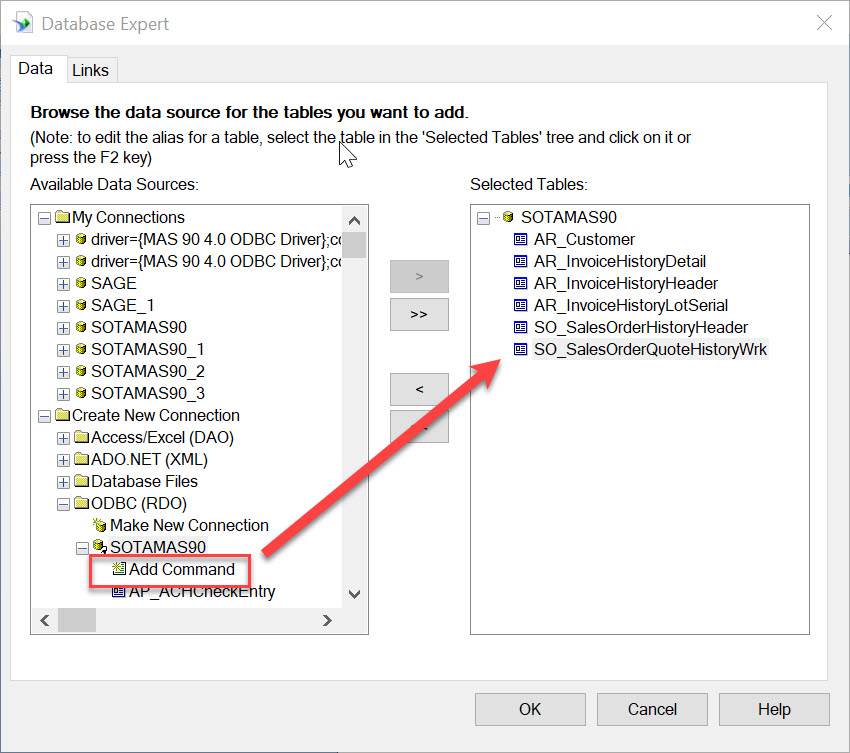Click the SAGE_1 data source icon
The height and width of the screenshot is (753, 850).
(81, 305)
